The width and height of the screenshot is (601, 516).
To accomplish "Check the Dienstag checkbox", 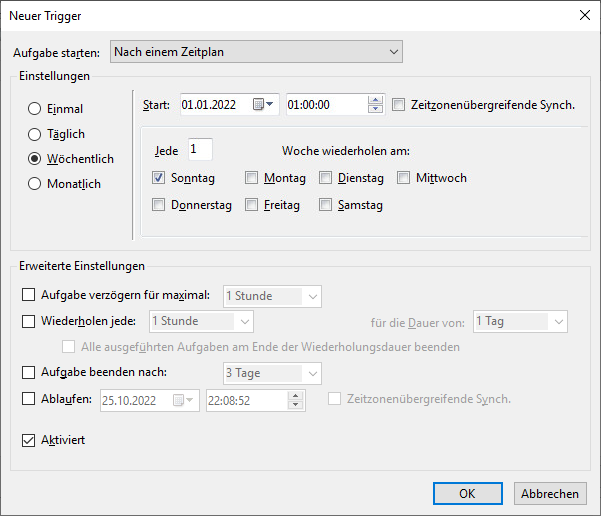I will [x=325, y=178].
